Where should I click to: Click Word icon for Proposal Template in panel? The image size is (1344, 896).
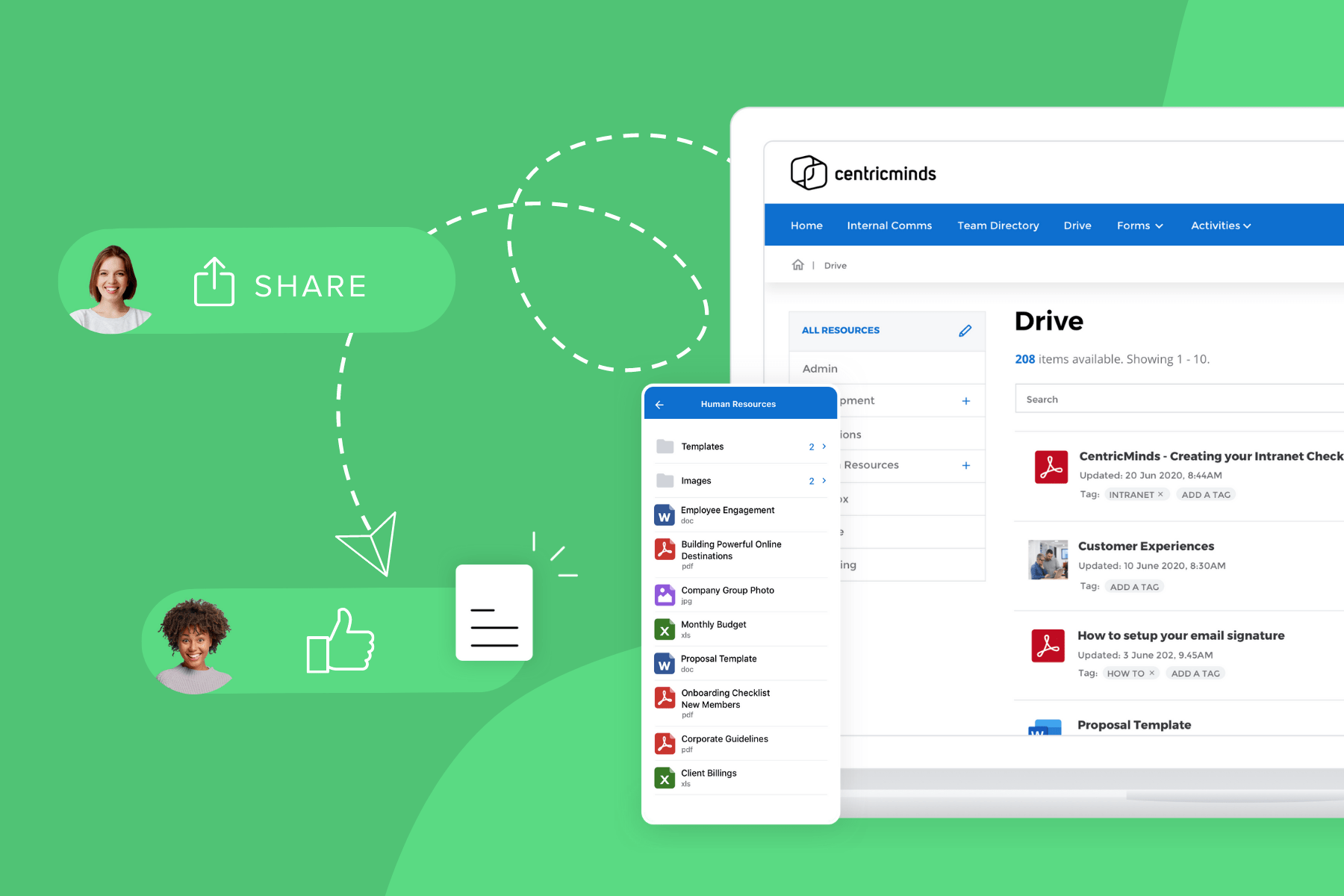[x=665, y=664]
